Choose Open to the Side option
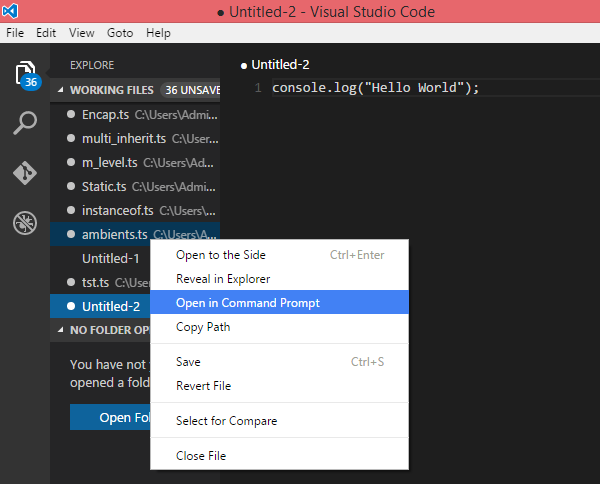The height and width of the screenshot is (484, 600). [x=221, y=255]
